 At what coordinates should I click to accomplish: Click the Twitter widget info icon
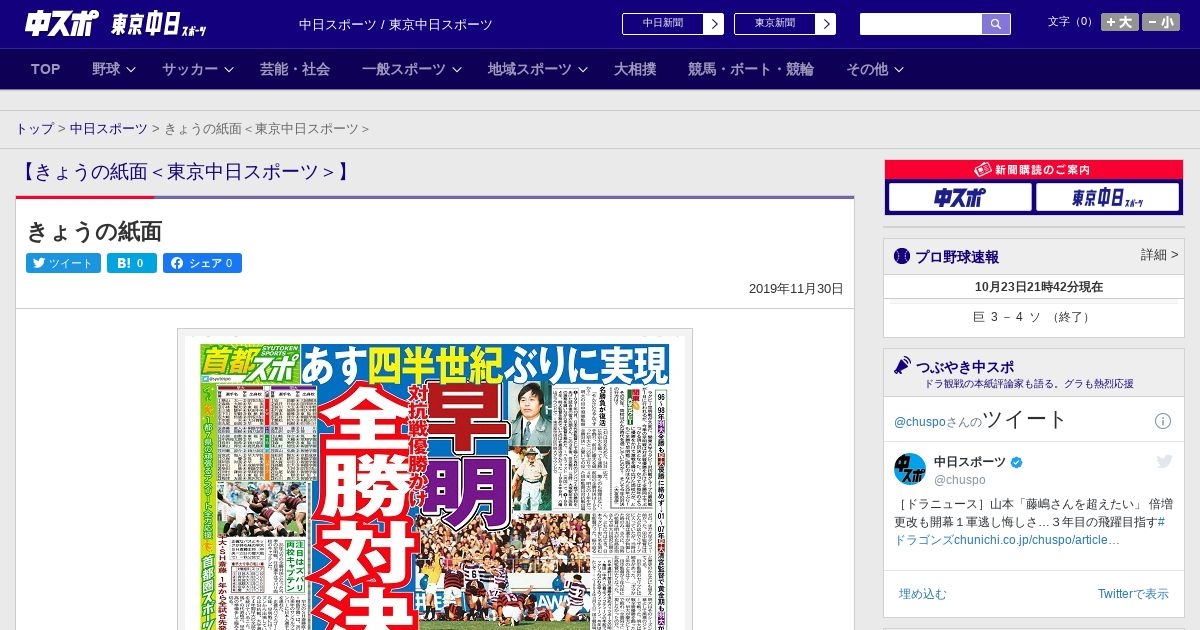(x=1163, y=421)
